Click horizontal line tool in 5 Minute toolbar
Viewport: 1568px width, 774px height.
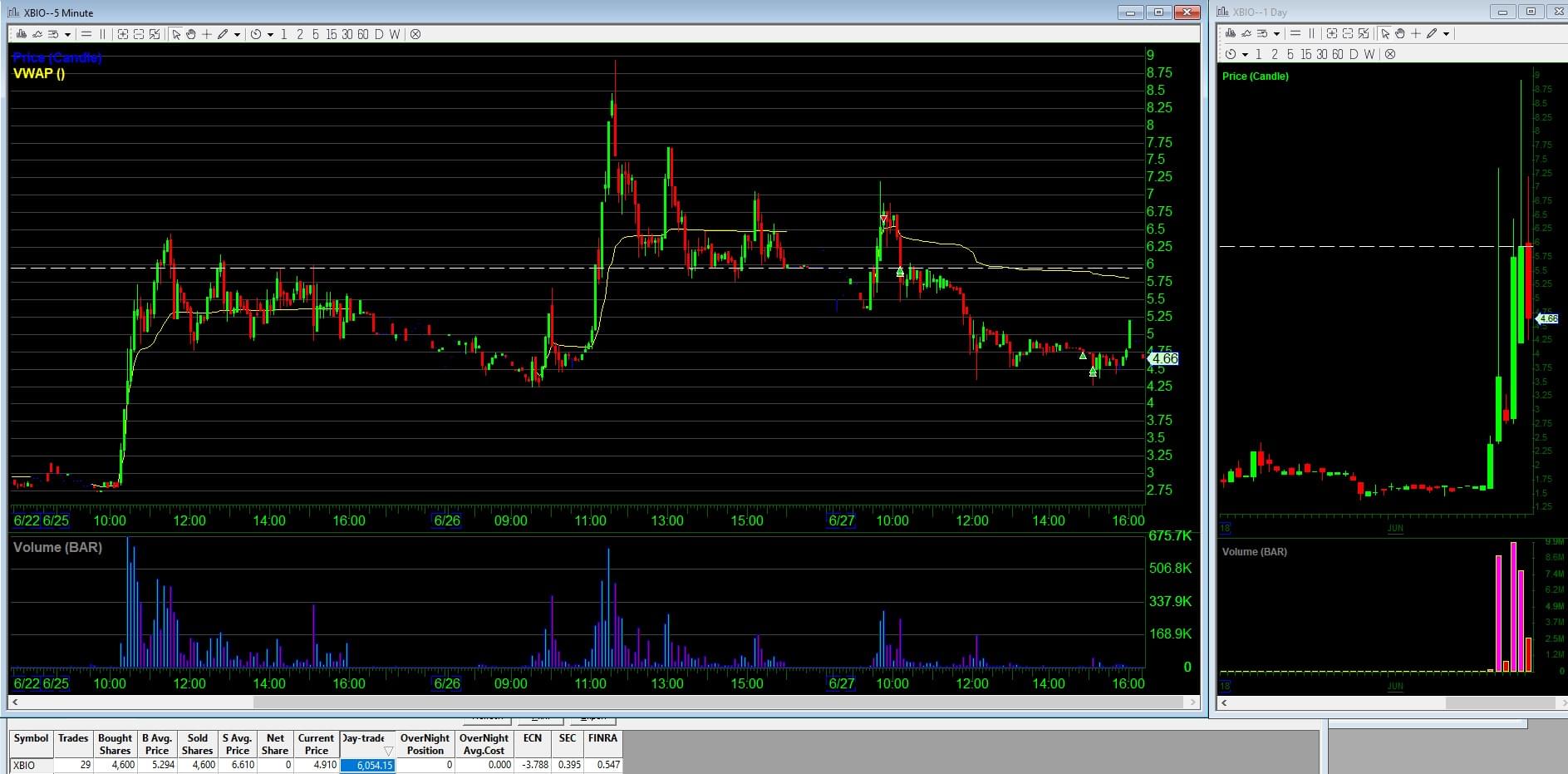click(86, 34)
